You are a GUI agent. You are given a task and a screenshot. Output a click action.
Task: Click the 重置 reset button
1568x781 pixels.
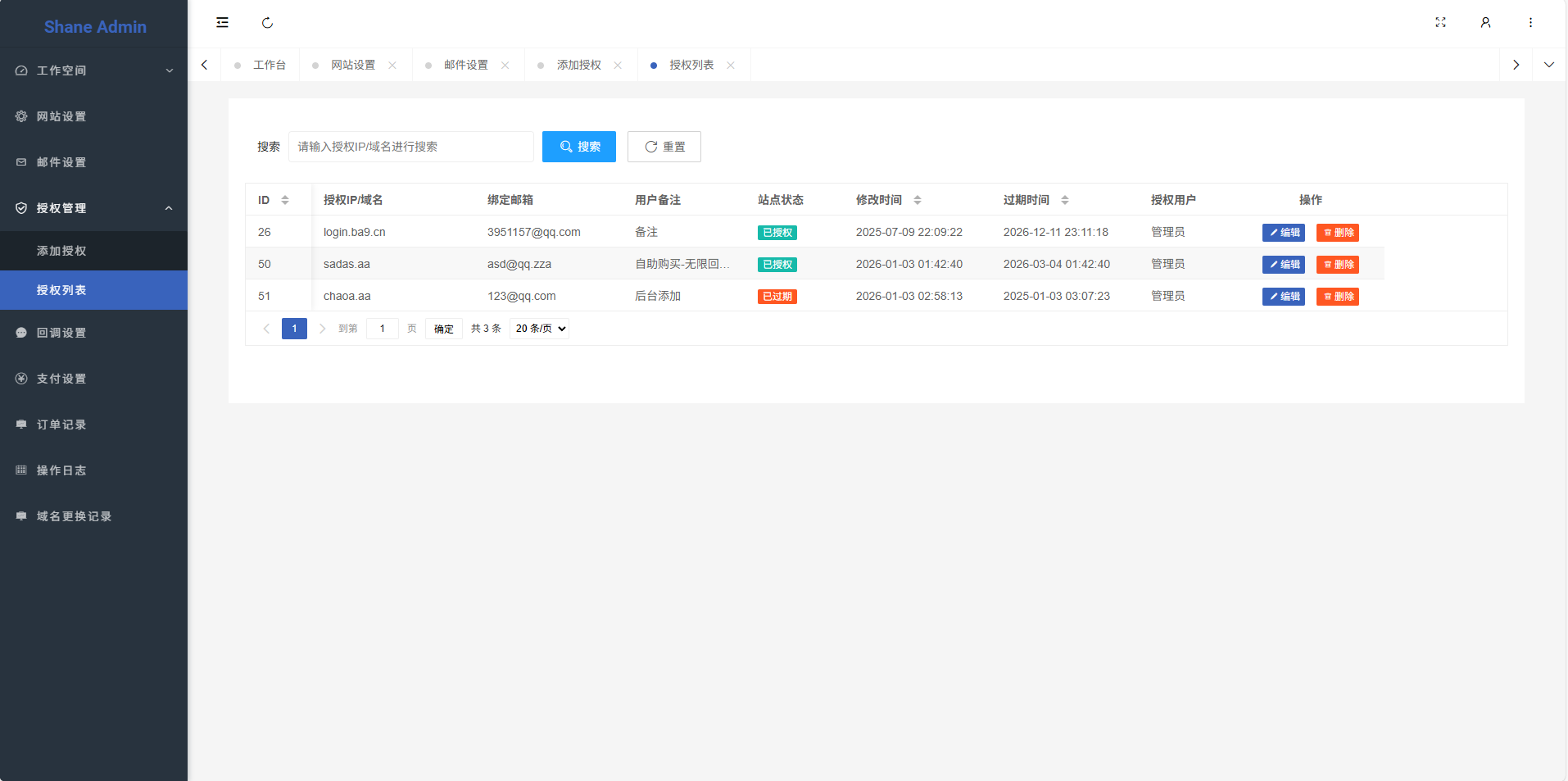point(664,147)
